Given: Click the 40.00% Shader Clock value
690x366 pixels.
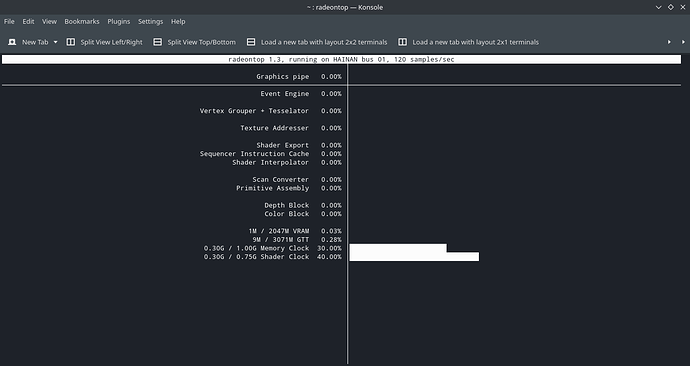Looking at the screenshot, I should (329, 257).
